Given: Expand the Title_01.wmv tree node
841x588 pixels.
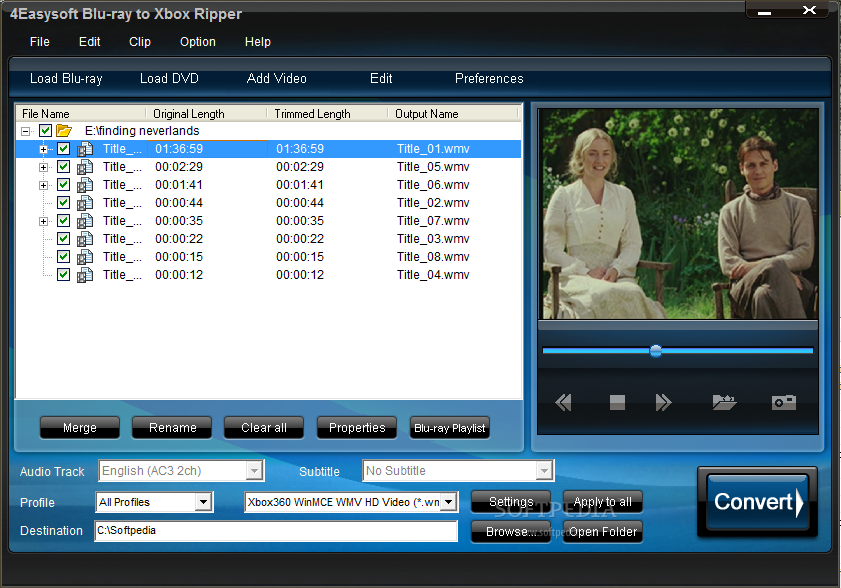Looking at the screenshot, I should (x=43, y=149).
